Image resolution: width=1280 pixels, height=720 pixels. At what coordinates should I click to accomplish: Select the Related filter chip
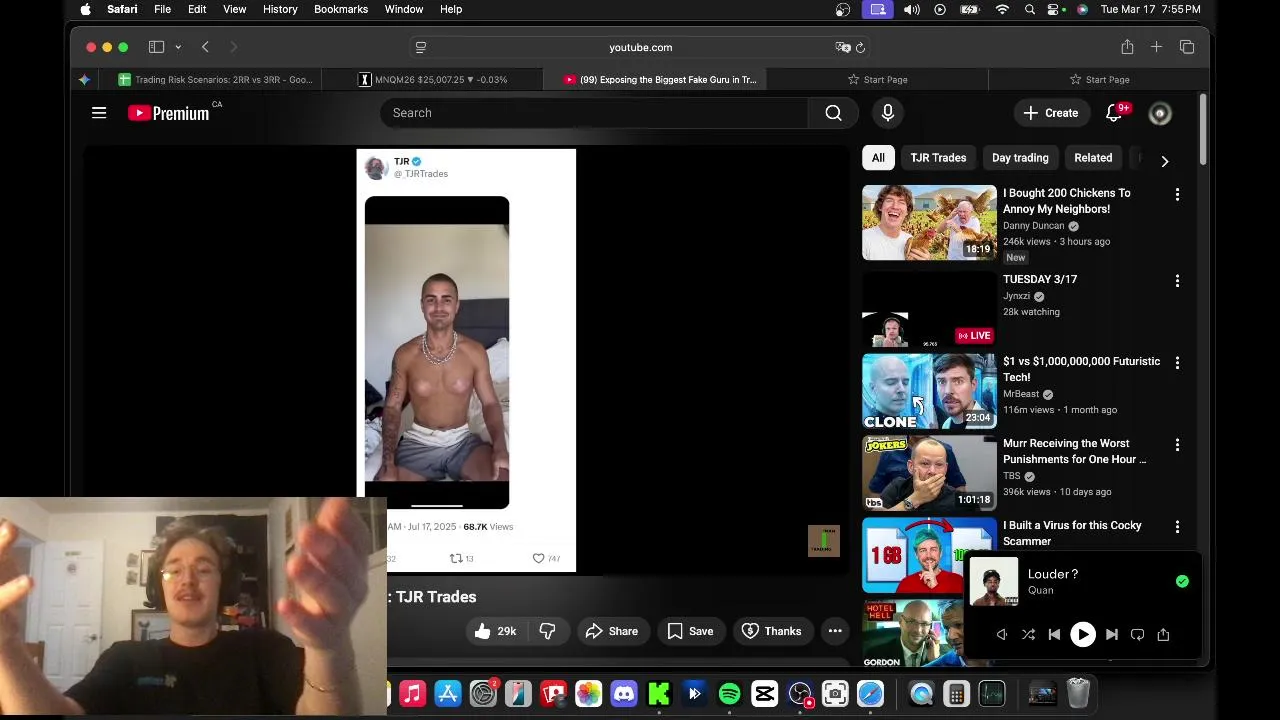[x=1093, y=158]
